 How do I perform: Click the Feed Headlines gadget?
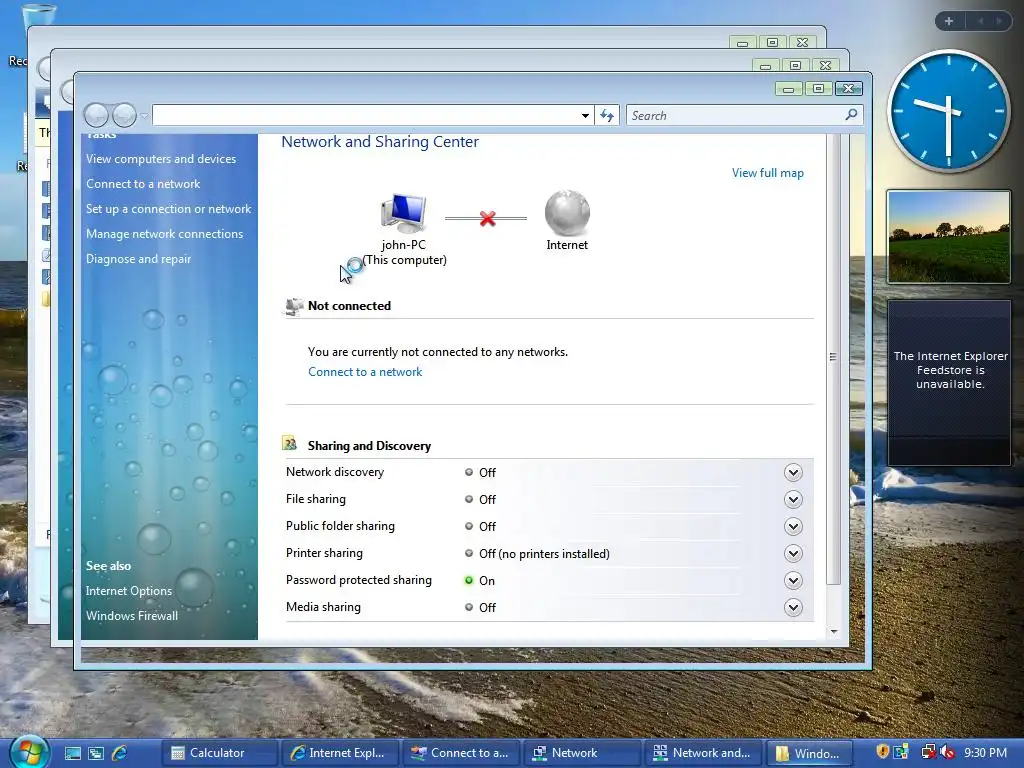(x=950, y=383)
